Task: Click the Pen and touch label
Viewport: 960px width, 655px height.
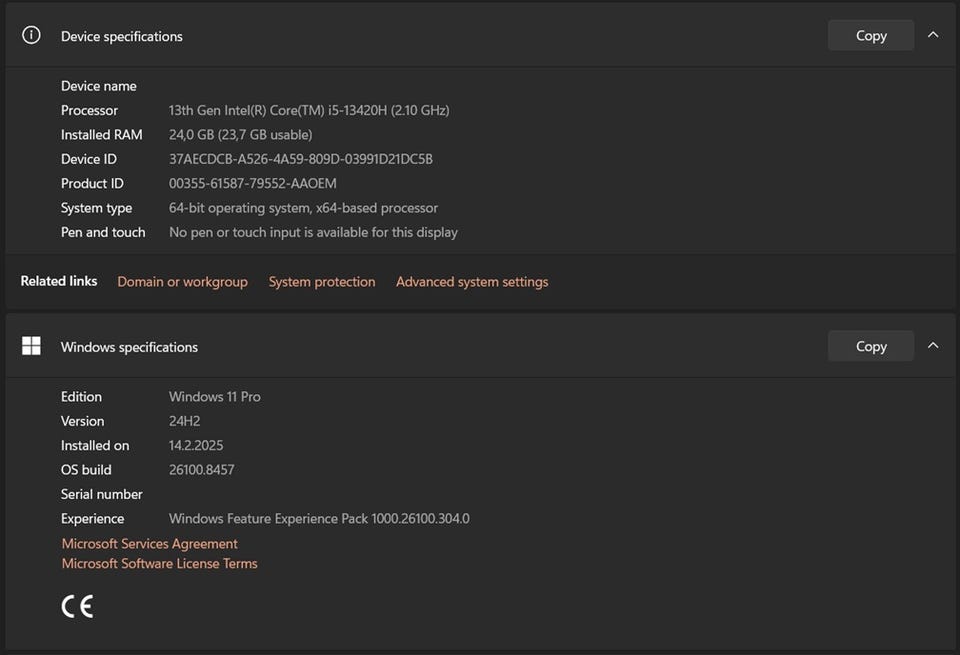Action: click(x=103, y=232)
